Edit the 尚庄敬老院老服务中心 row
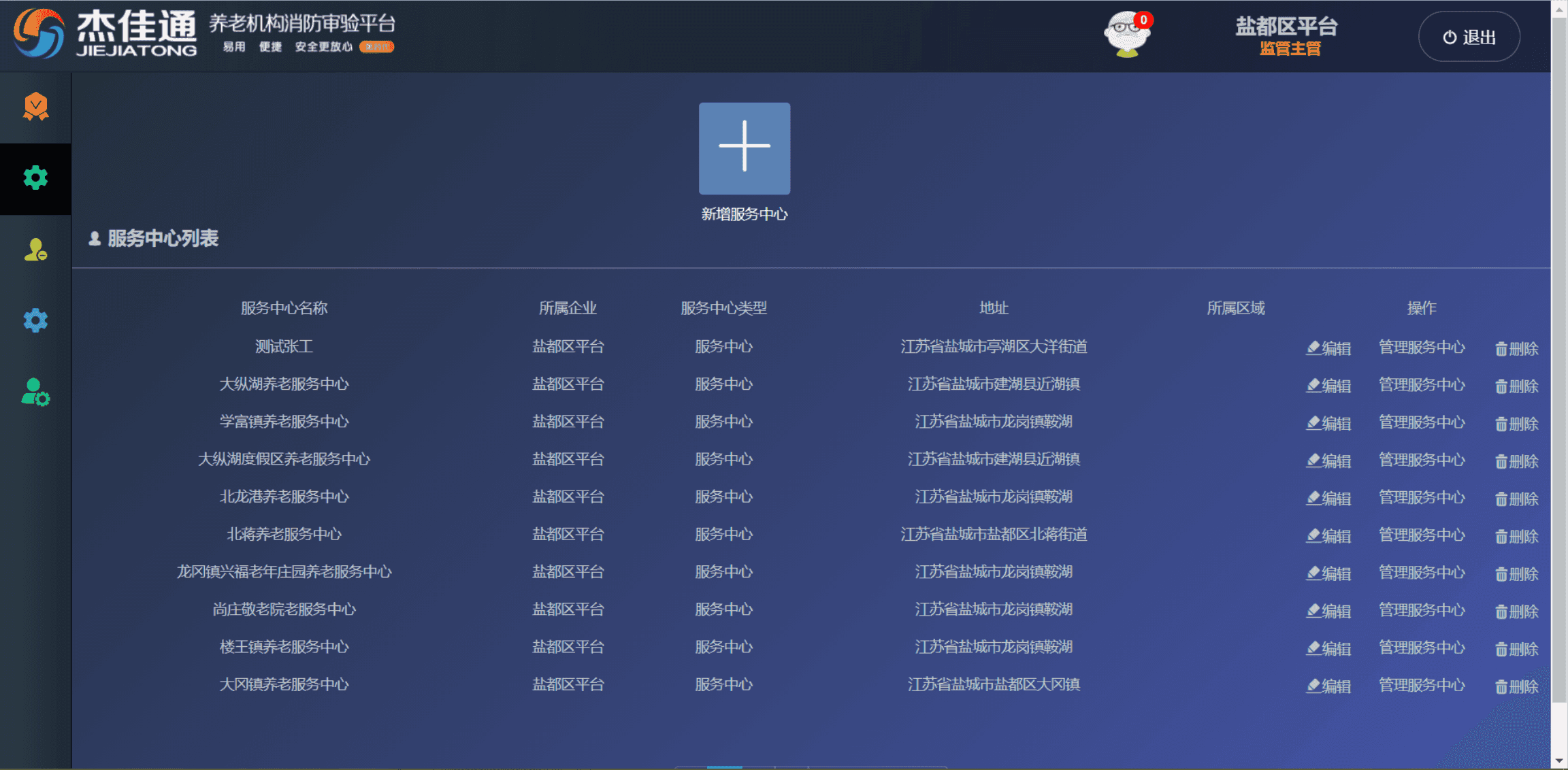 1328,611
